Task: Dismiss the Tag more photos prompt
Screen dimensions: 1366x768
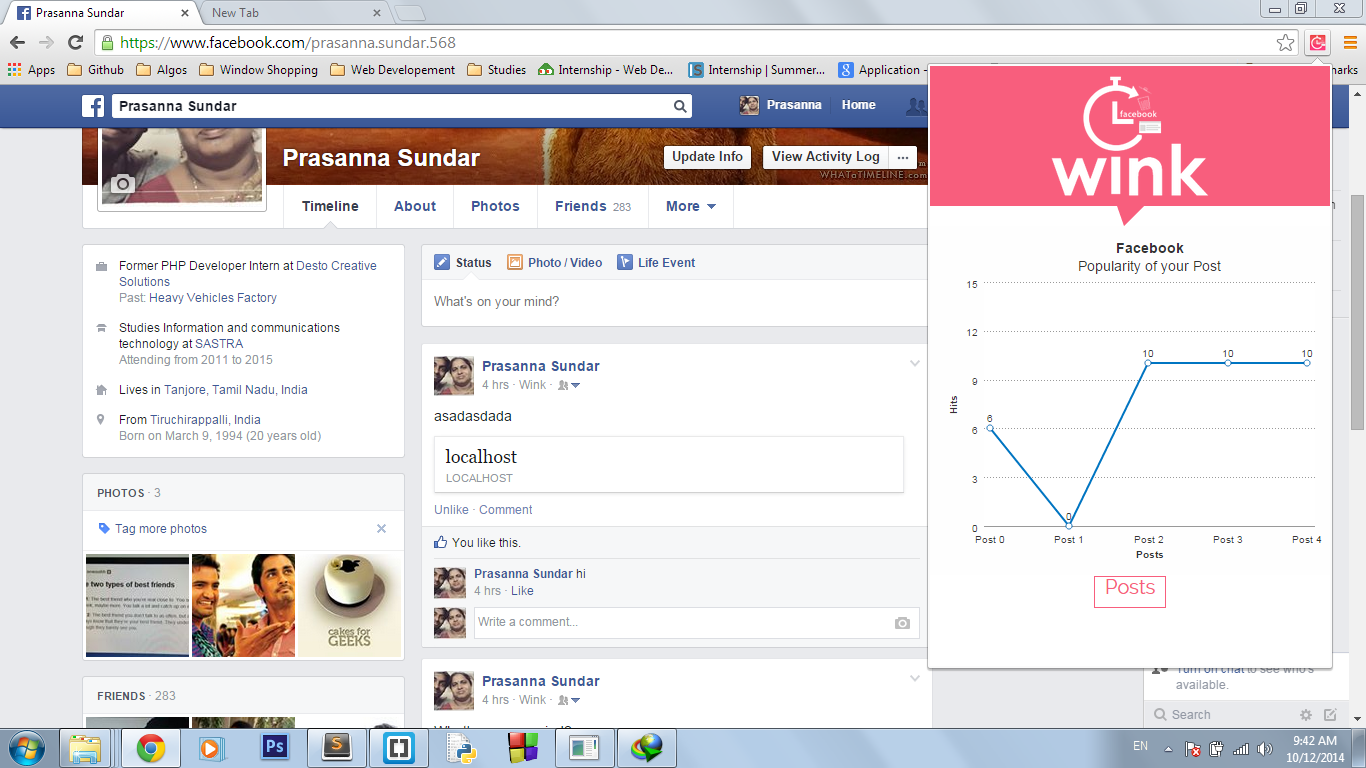Action: click(381, 529)
